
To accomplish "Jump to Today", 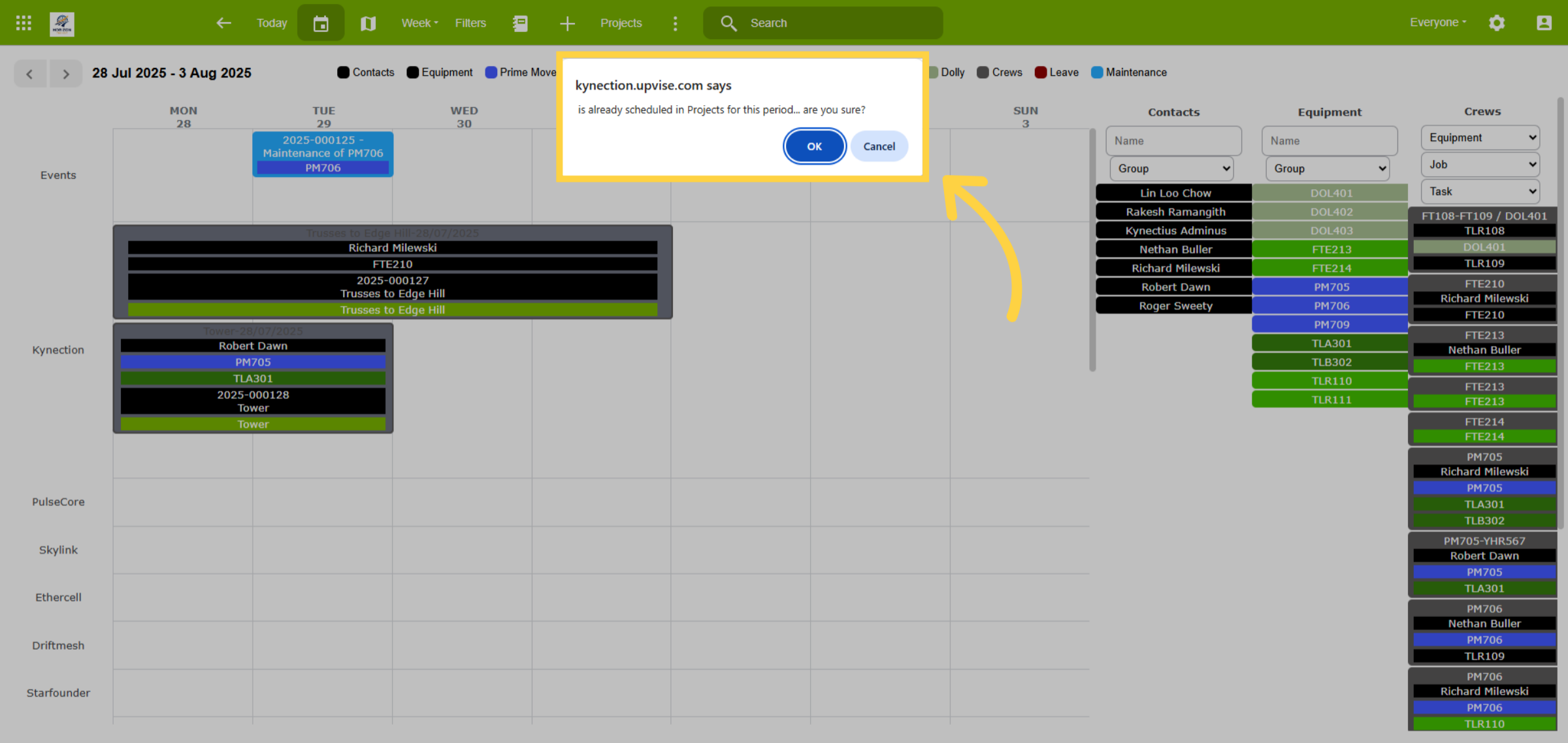I will click(272, 23).
